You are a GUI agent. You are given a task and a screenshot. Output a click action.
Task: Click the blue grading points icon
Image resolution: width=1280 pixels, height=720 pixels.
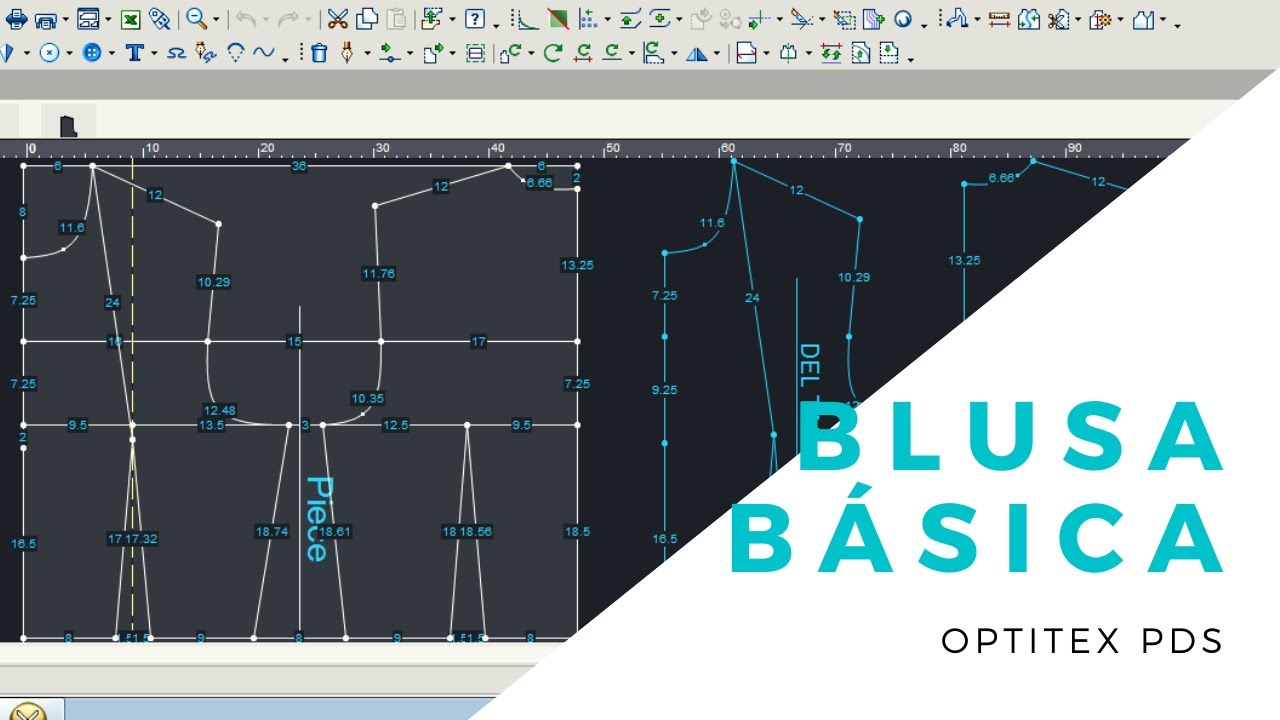pyautogui.click(x=588, y=19)
